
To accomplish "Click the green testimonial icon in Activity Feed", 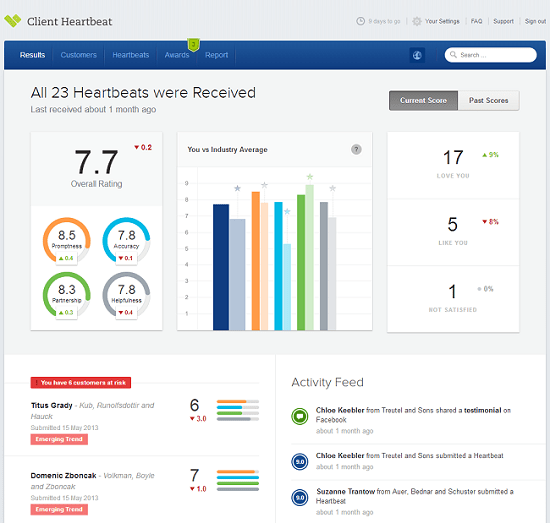I will pos(300,416).
